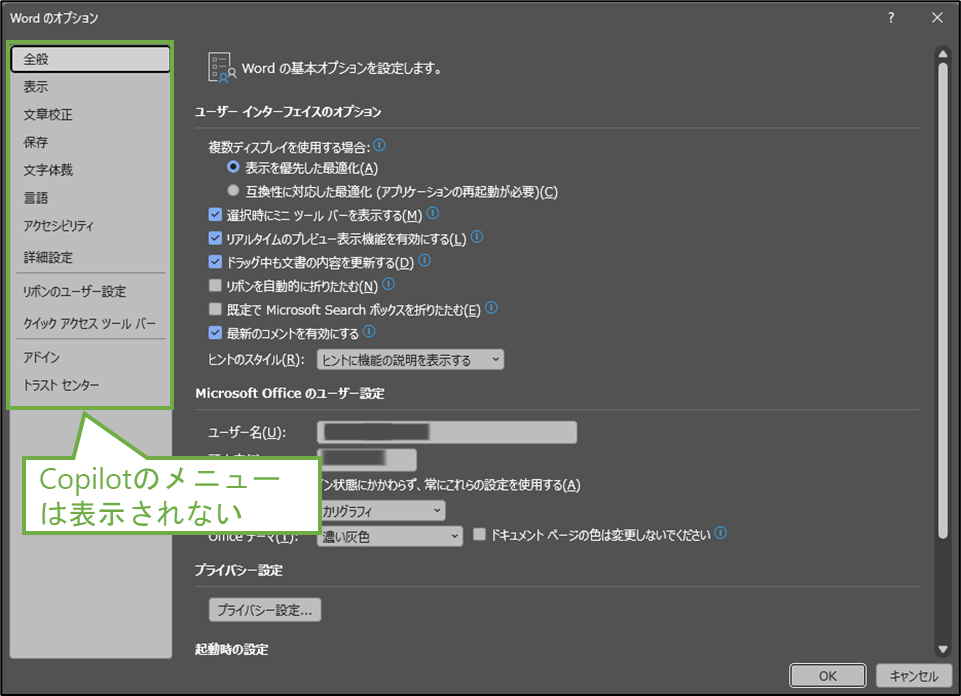Open the Office theme 濃い灰色 dropdown
961x696 pixels.
(390, 537)
